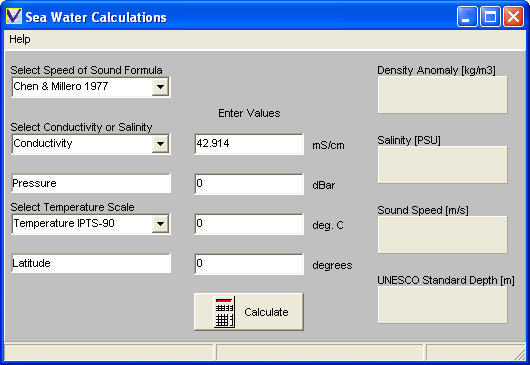Viewport: 530px width, 365px height.
Task: Click the Pressure label box
Action: [91, 184]
